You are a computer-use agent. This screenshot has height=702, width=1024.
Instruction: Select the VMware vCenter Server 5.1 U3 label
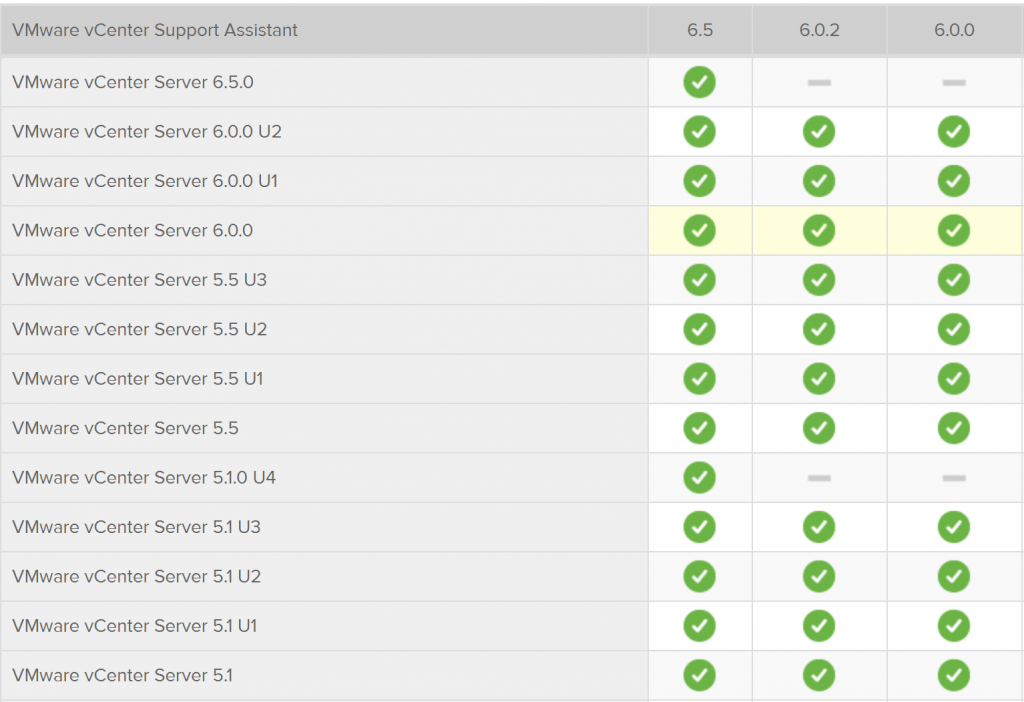(136, 527)
